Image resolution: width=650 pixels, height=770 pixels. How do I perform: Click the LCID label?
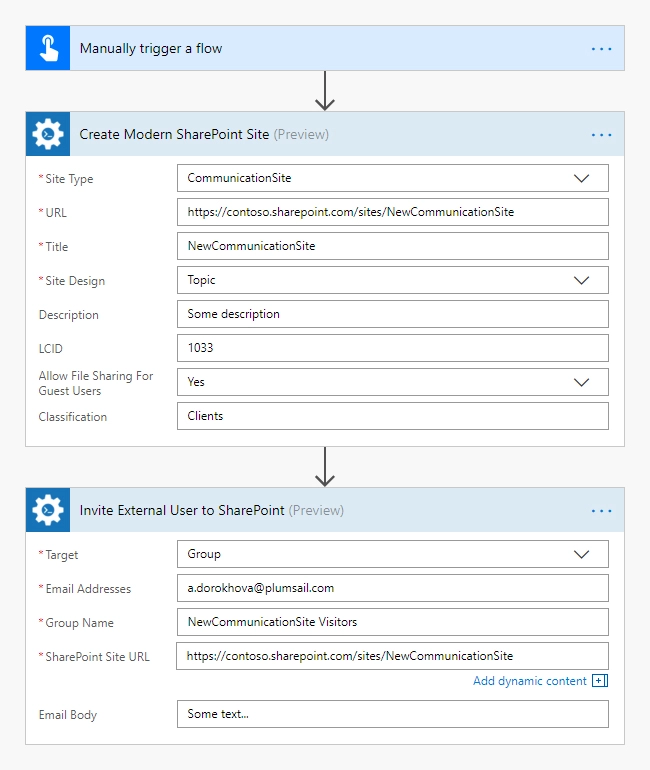coord(51,349)
